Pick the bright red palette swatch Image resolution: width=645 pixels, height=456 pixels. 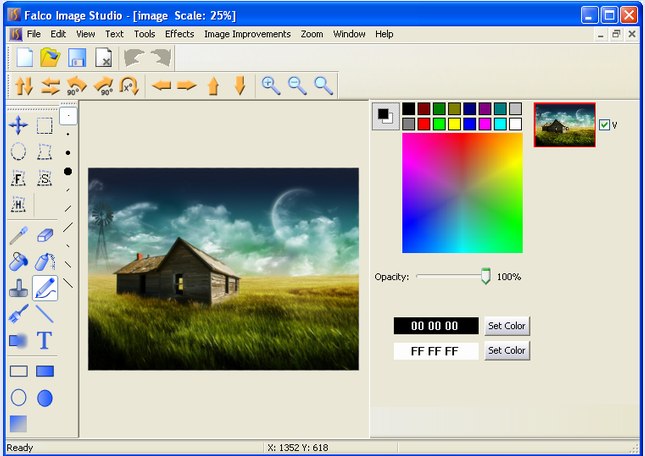click(x=424, y=124)
